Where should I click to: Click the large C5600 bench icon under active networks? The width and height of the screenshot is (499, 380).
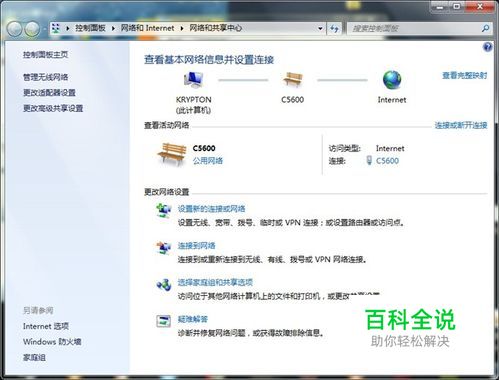[x=172, y=154]
